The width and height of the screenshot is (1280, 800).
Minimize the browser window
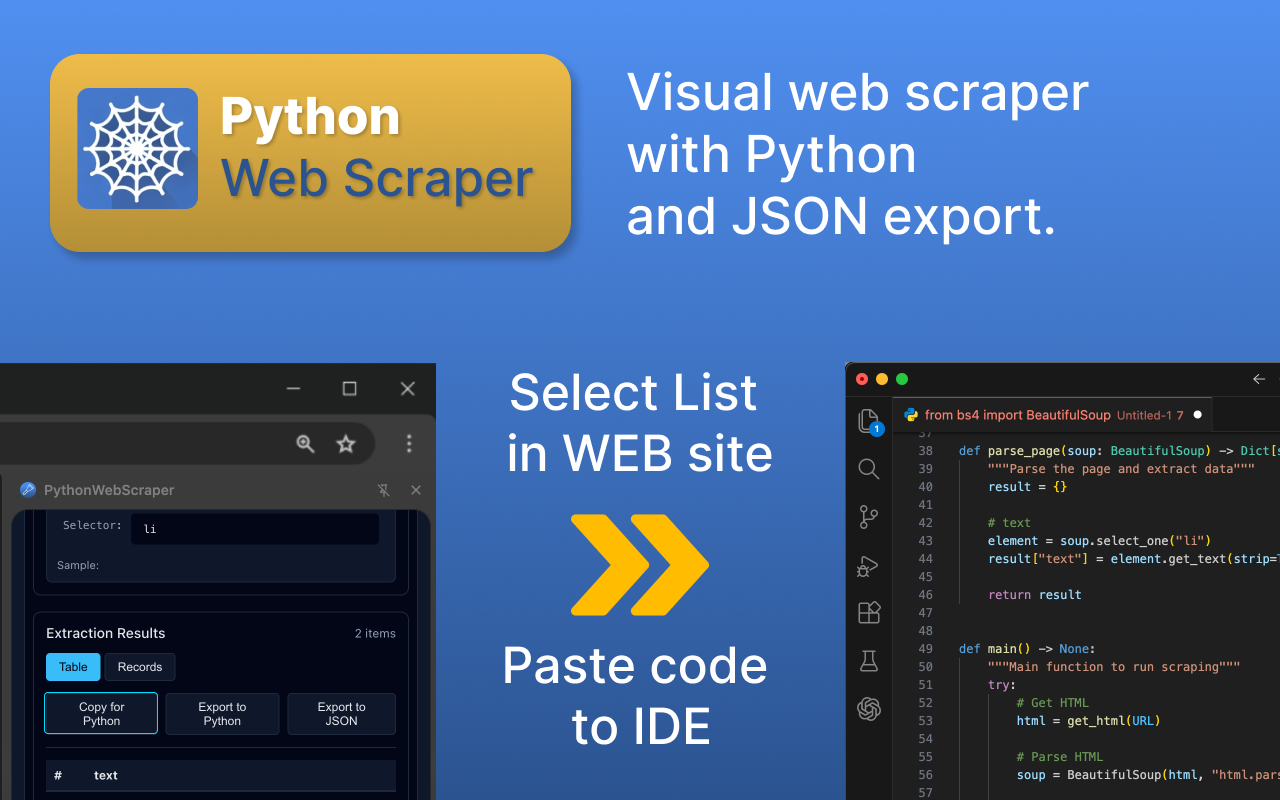[293, 389]
